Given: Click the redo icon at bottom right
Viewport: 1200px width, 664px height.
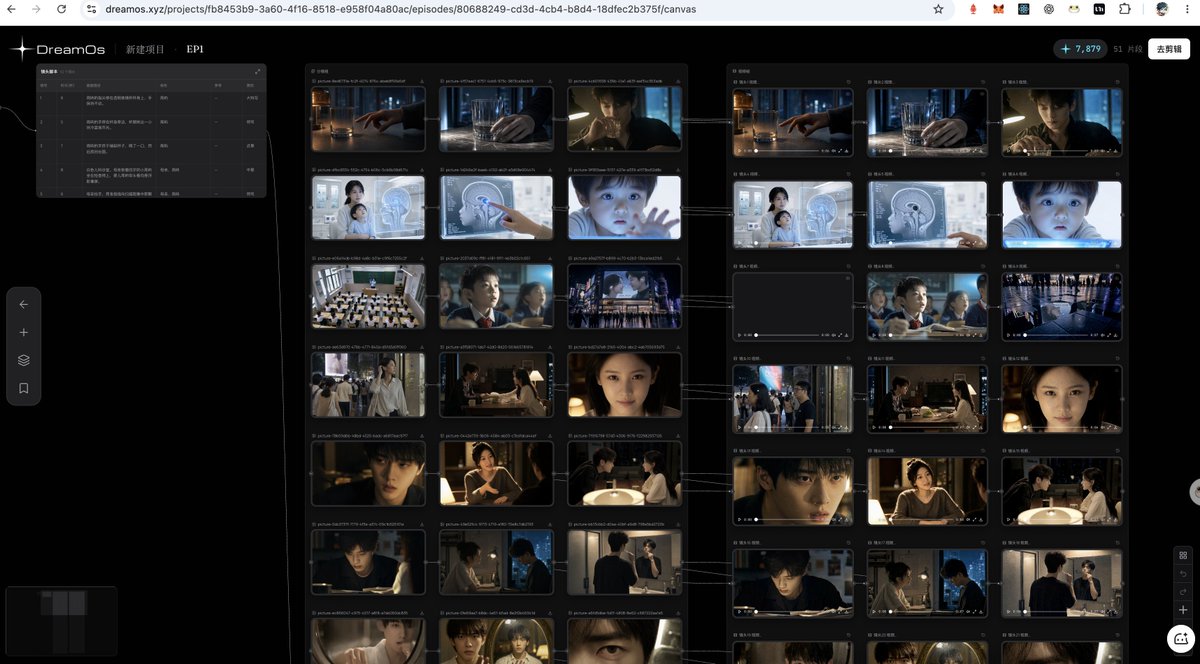Looking at the screenshot, I should [1183, 591].
